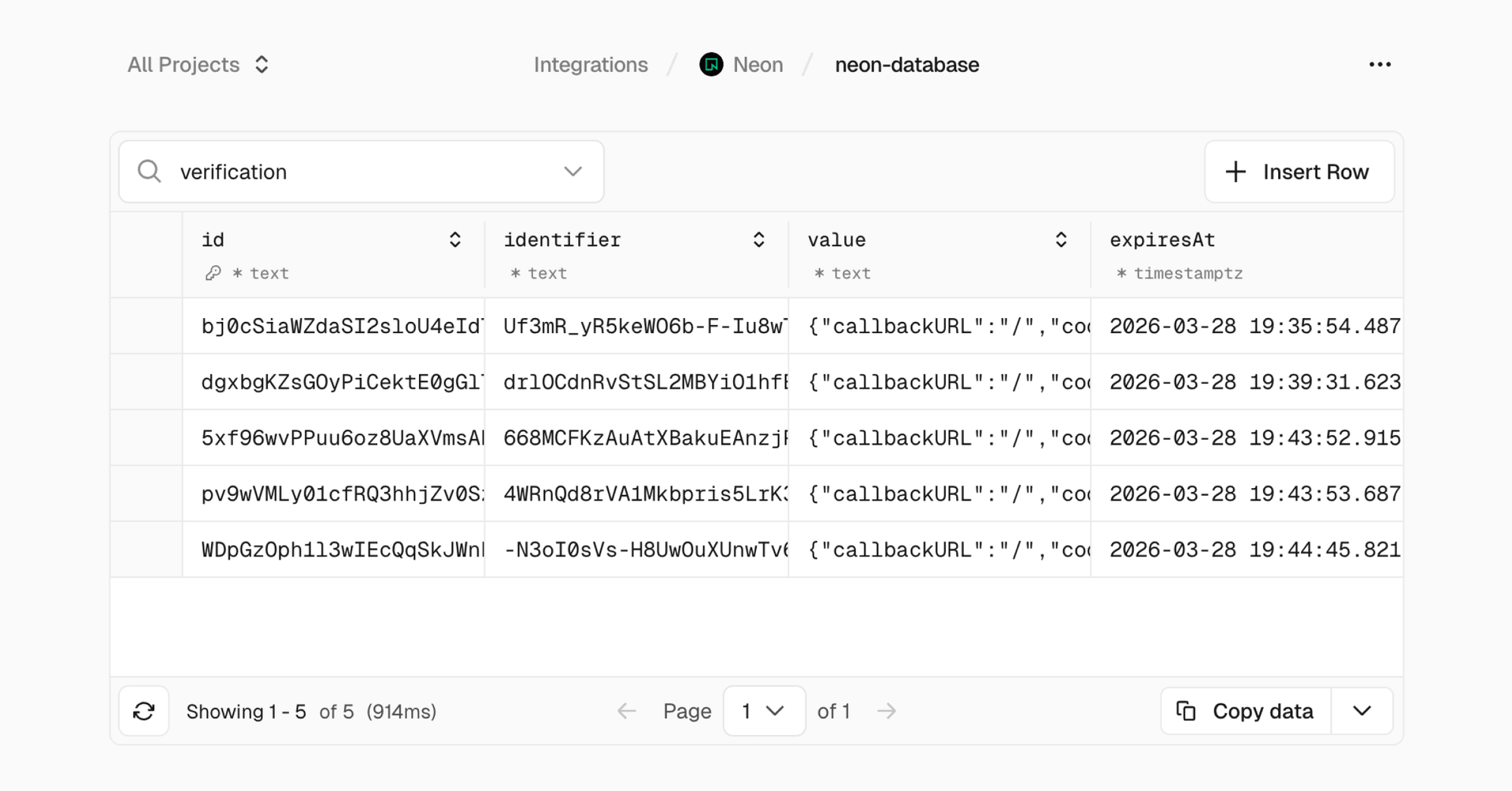This screenshot has width=1512, height=791.
Task: Go to the next page arrow
Action: pyautogui.click(x=887, y=711)
